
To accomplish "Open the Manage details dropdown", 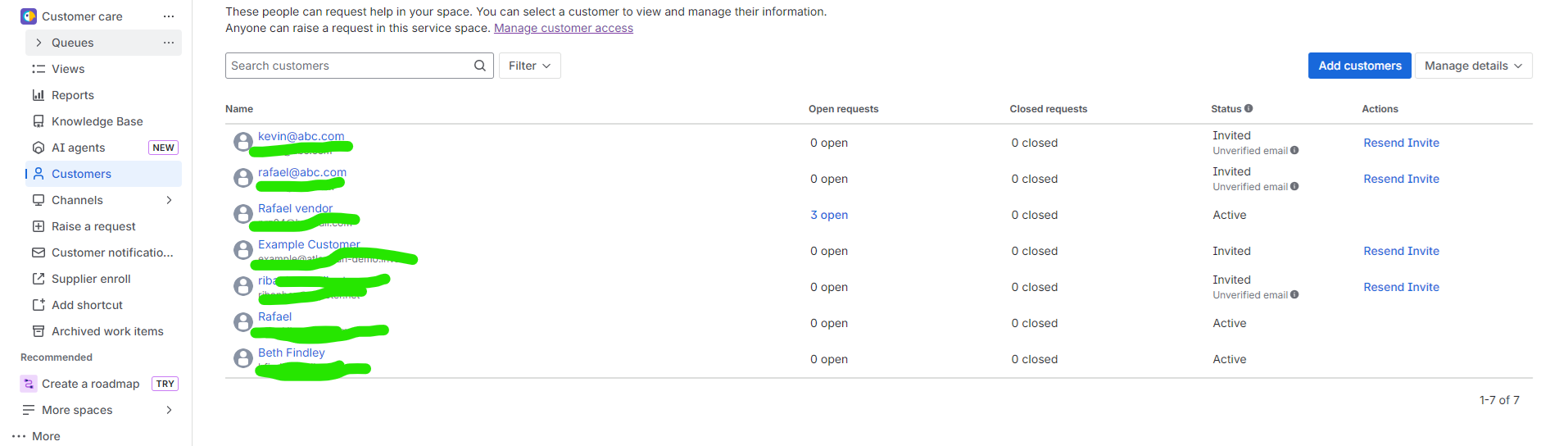I will pos(1473,66).
